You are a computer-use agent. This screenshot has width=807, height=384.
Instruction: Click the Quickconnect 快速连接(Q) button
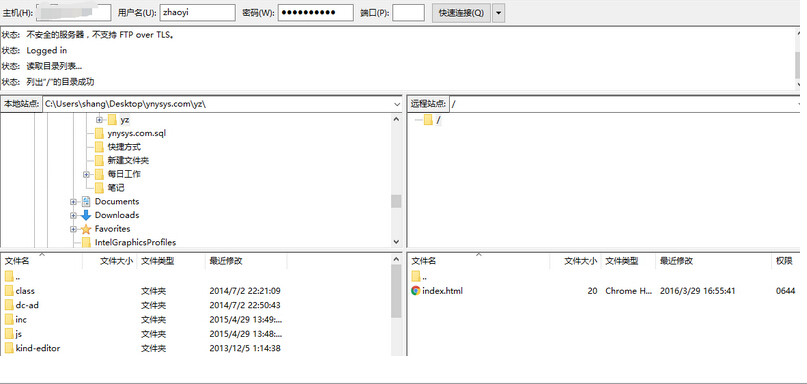[x=461, y=13]
